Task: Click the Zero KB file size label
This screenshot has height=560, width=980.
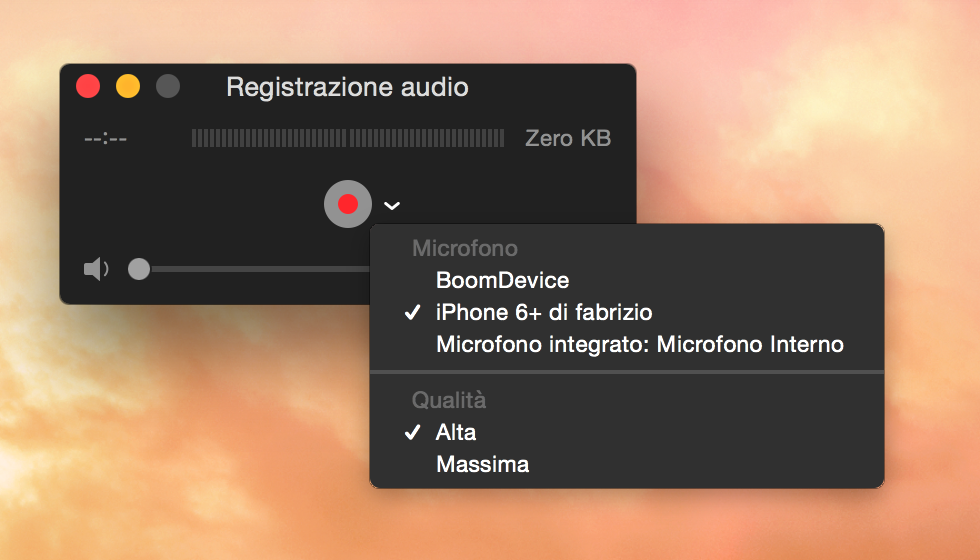Action: click(568, 139)
